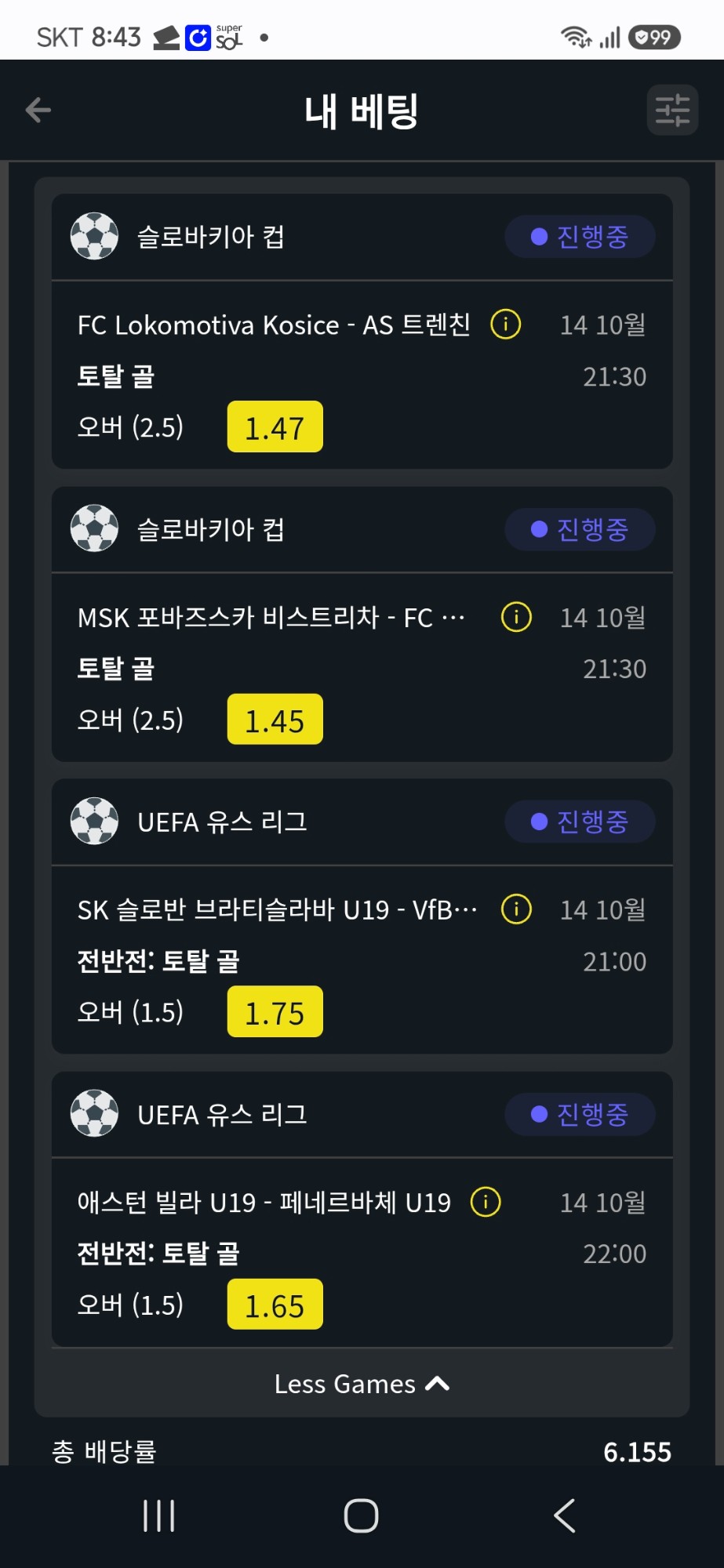The image size is (724, 1568).
Task: Open the 애스턴 빌라 U19 - 페네르바체 U19 match
Action: (x=264, y=1203)
